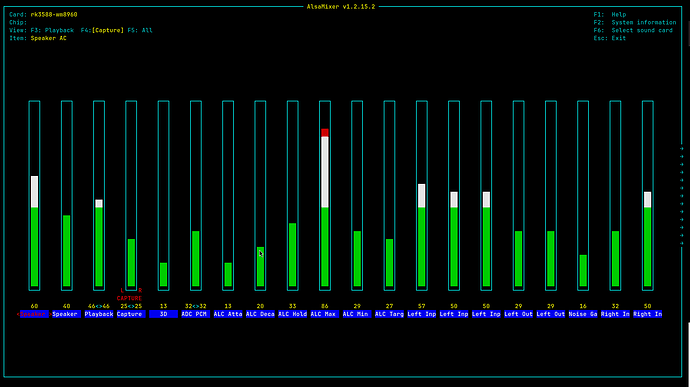Toggle the red CAPTURE indicator under Capture
Image resolution: width=690 pixels, height=387 pixels.
pyautogui.click(x=129, y=299)
